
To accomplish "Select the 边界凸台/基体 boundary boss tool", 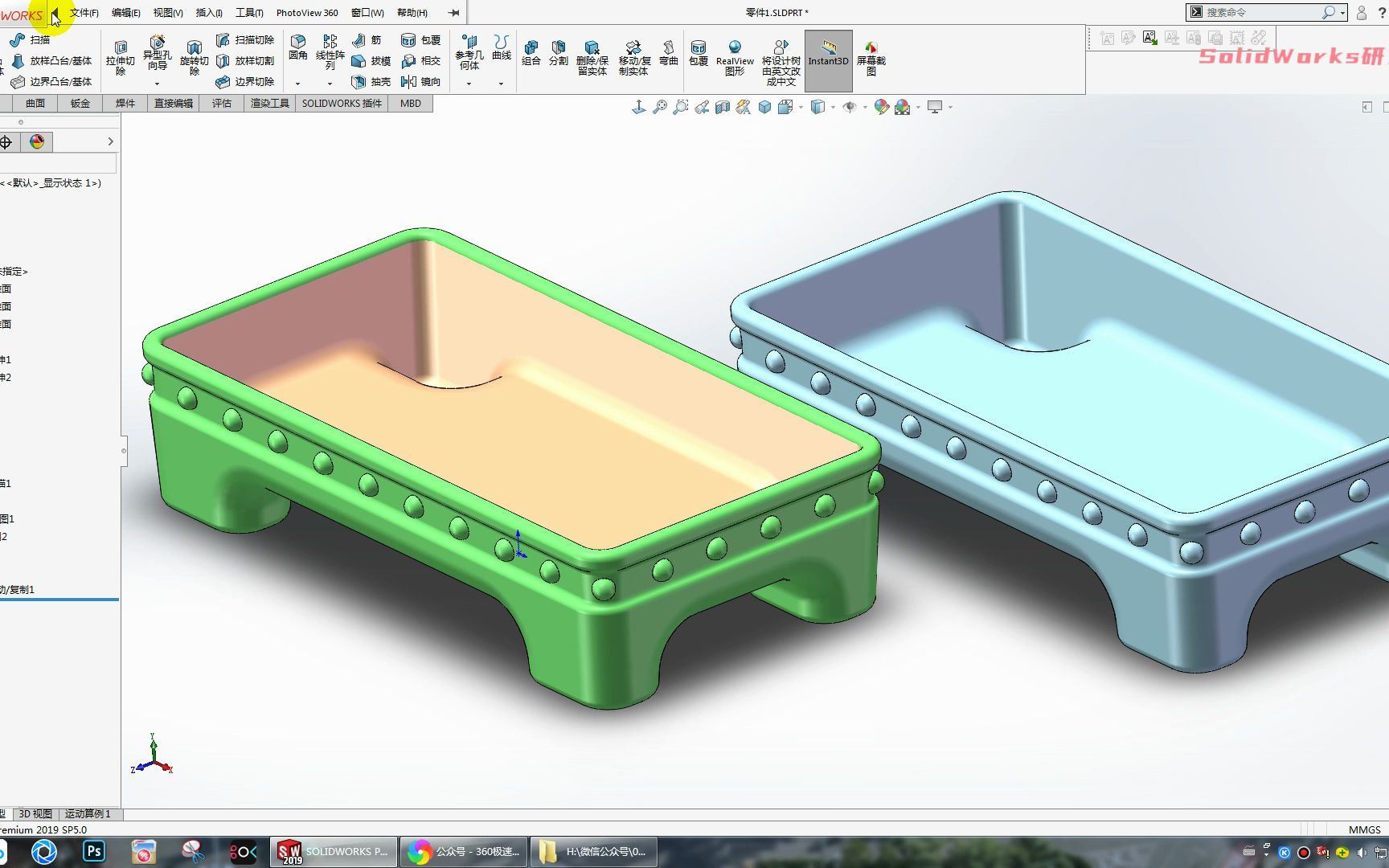I will [x=51, y=81].
